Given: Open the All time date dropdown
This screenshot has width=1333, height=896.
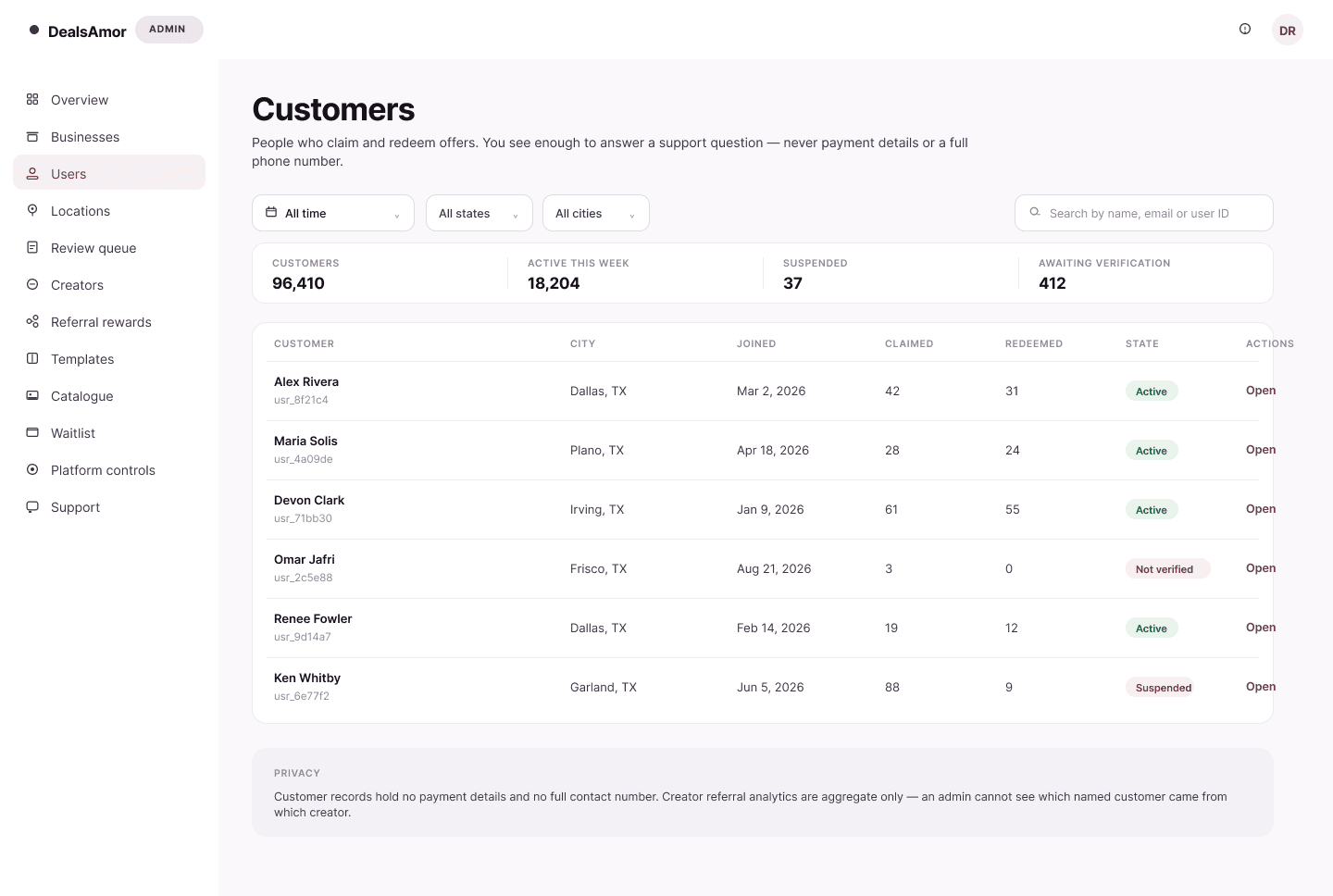Looking at the screenshot, I should (x=333, y=213).
